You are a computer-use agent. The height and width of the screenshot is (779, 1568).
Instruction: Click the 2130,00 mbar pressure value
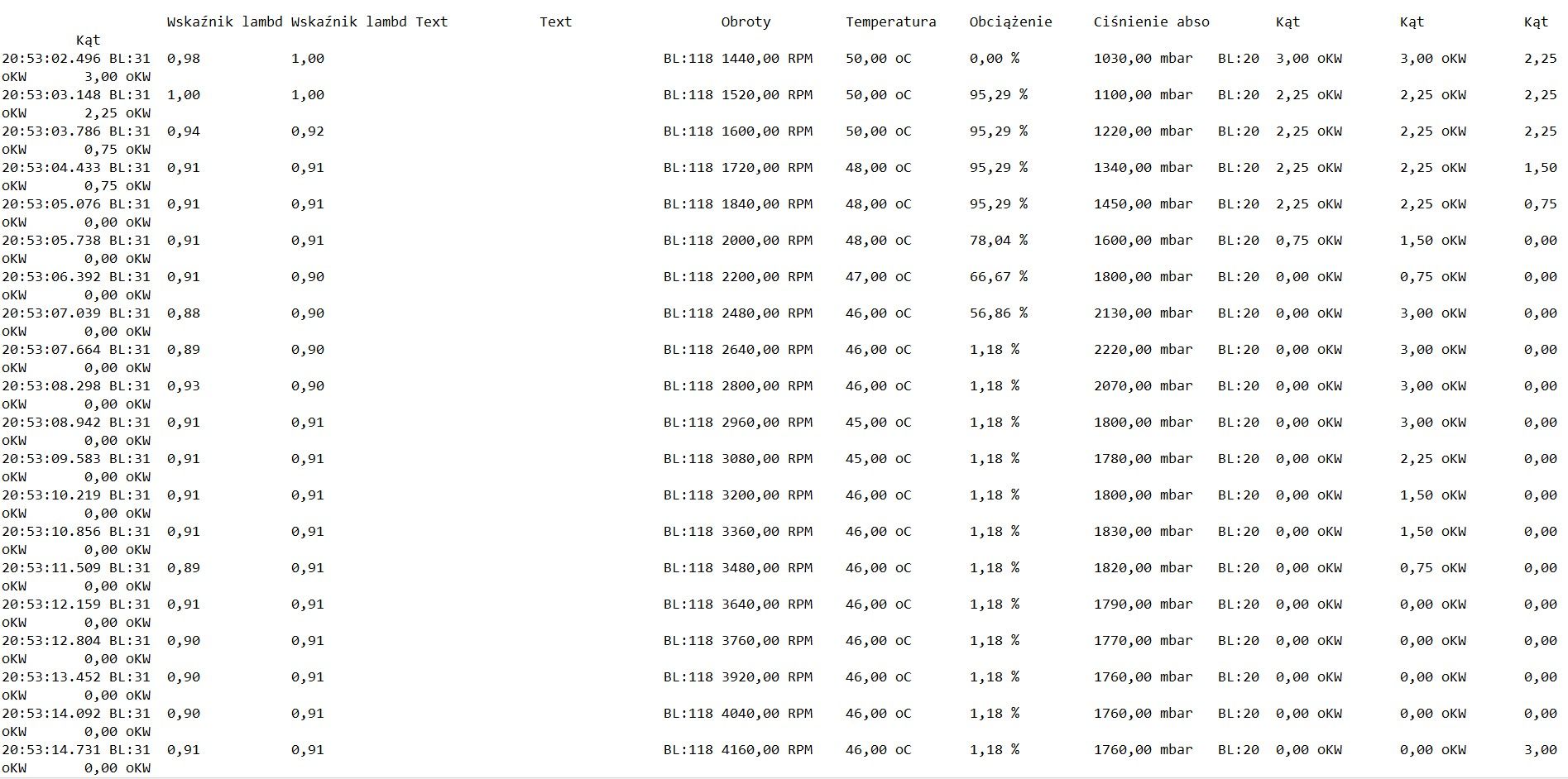[x=1143, y=313]
